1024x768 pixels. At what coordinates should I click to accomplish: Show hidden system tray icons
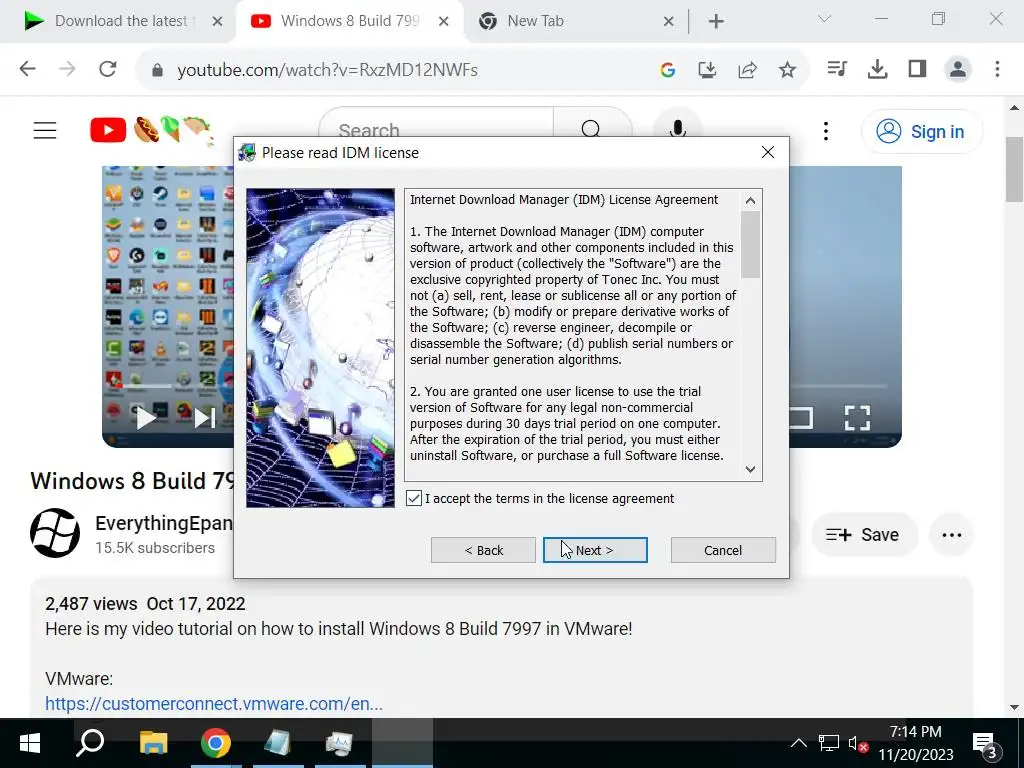[x=798, y=743]
